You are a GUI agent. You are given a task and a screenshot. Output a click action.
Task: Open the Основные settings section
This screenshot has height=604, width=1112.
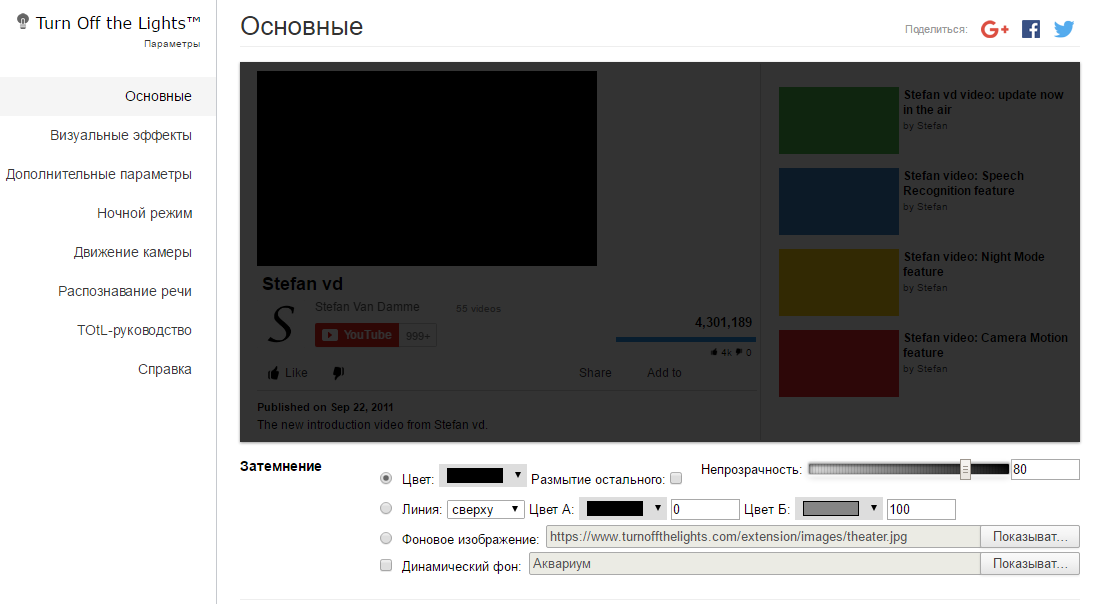pos(108,96)
